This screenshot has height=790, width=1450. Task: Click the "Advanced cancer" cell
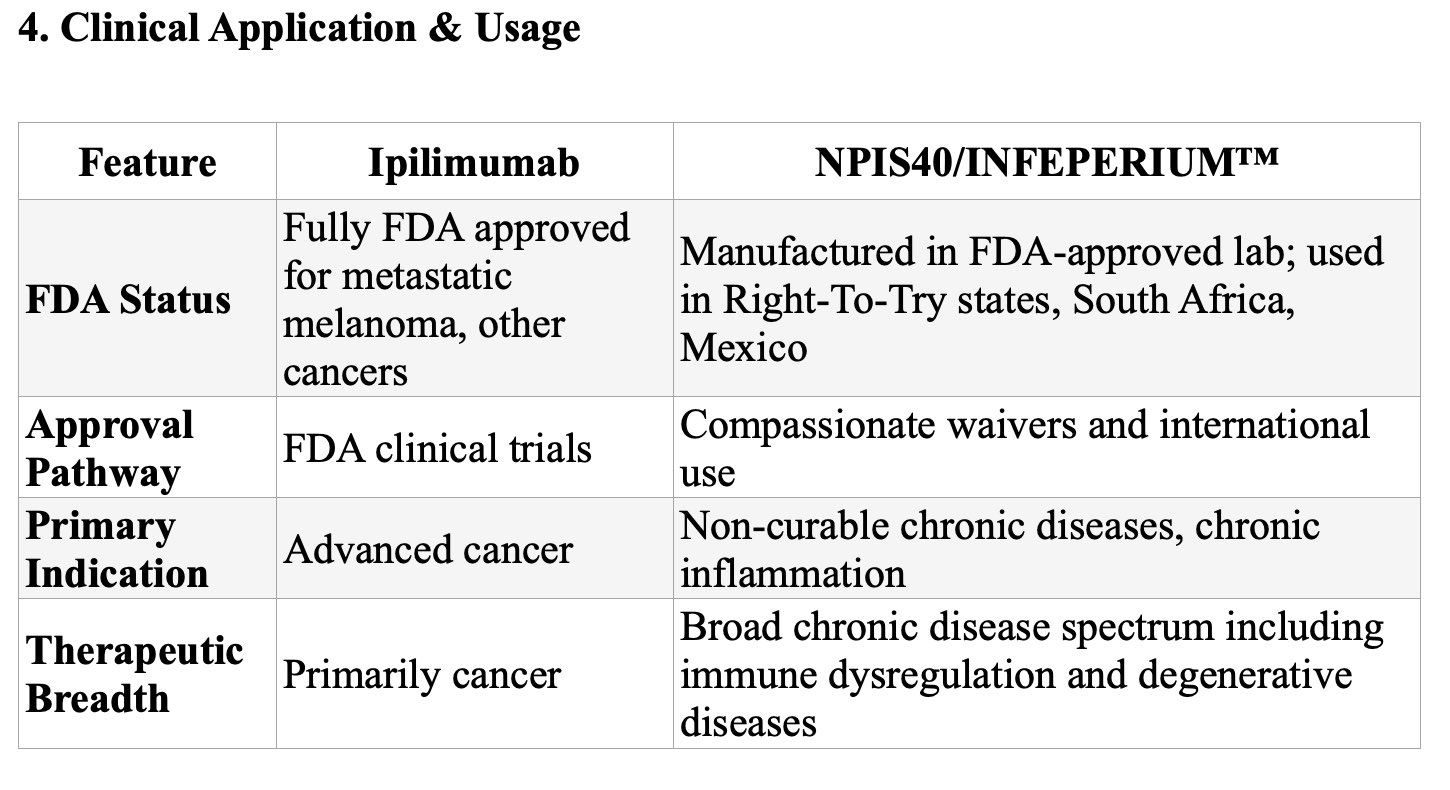coord(428,549)
